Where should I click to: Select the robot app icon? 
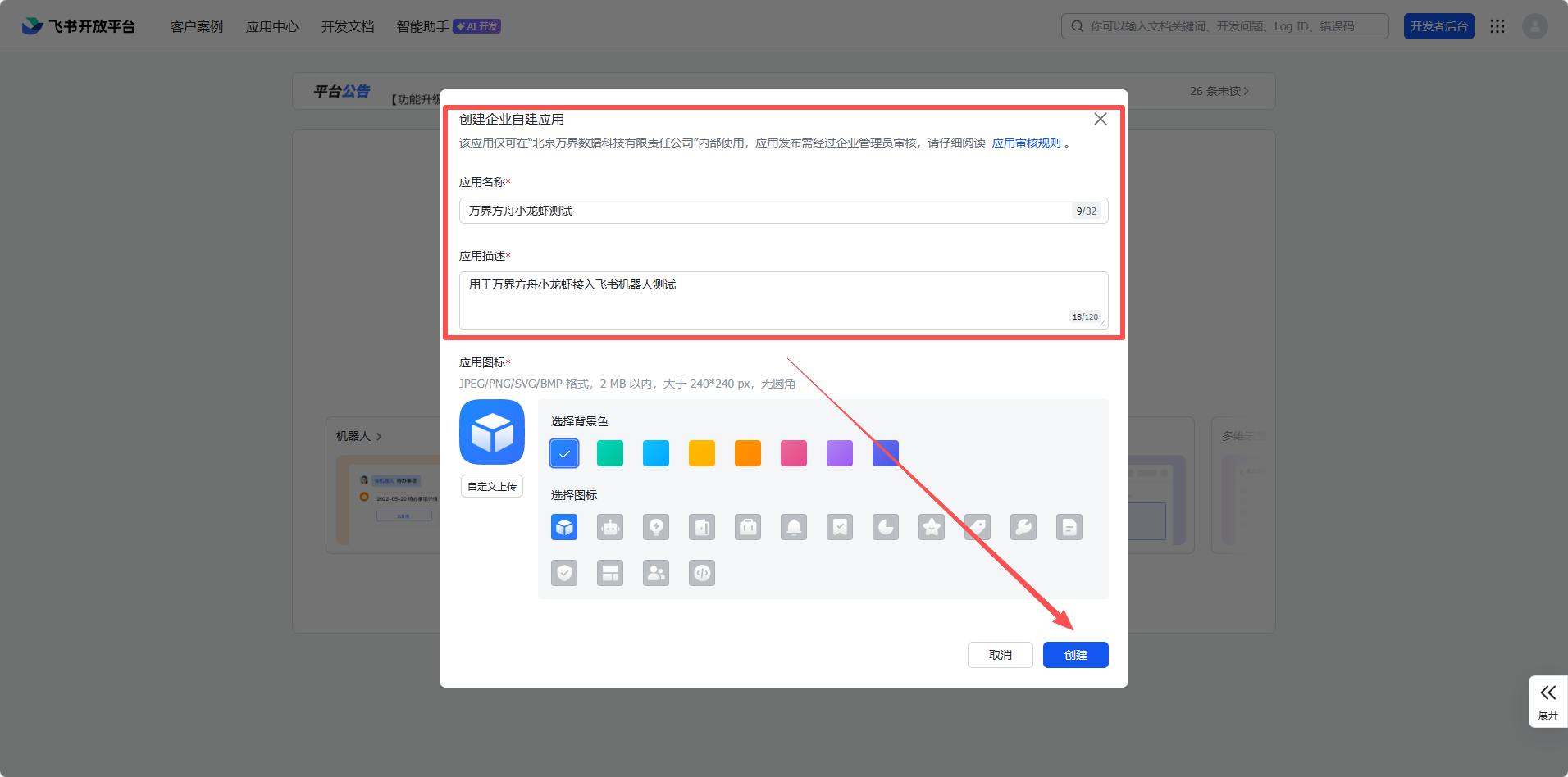click(x=610, y=527)
